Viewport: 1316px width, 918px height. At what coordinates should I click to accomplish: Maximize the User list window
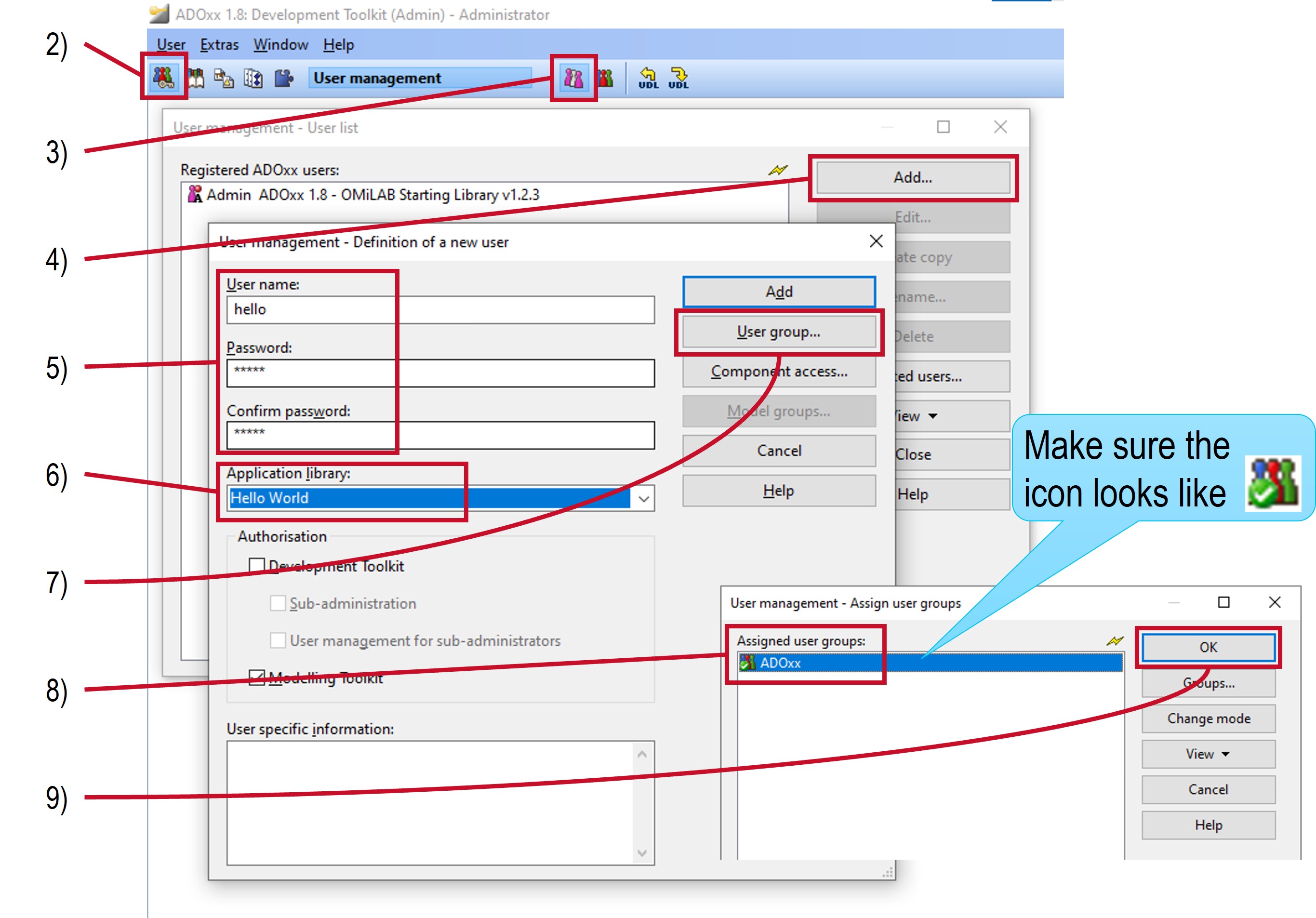click(944, 127)
